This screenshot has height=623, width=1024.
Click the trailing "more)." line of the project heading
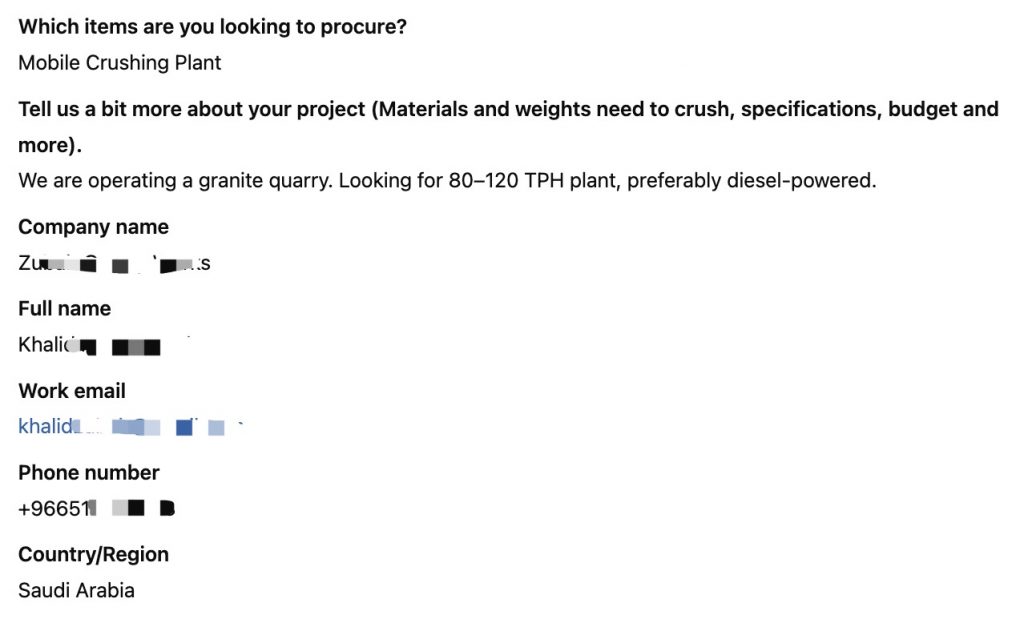[x=50, y=145]
